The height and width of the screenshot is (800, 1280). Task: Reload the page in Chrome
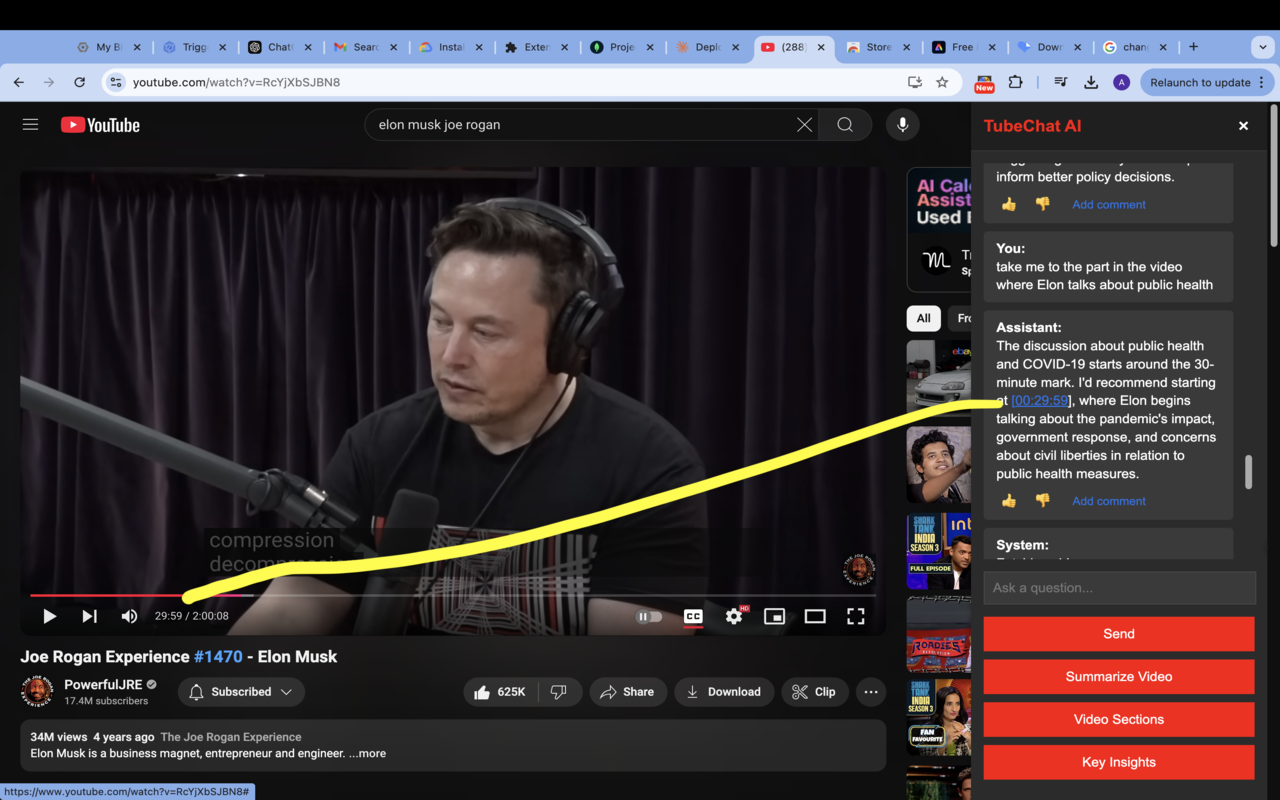click(79, 82)
